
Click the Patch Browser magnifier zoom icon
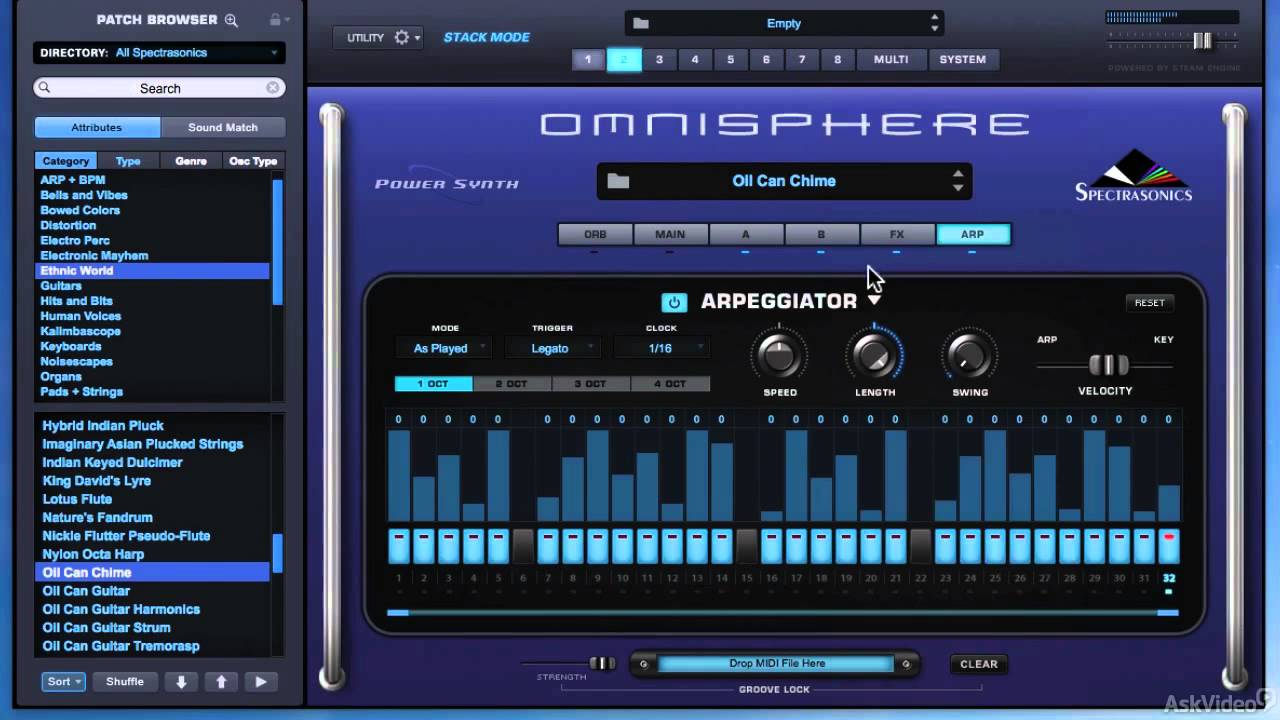(231, 20)
